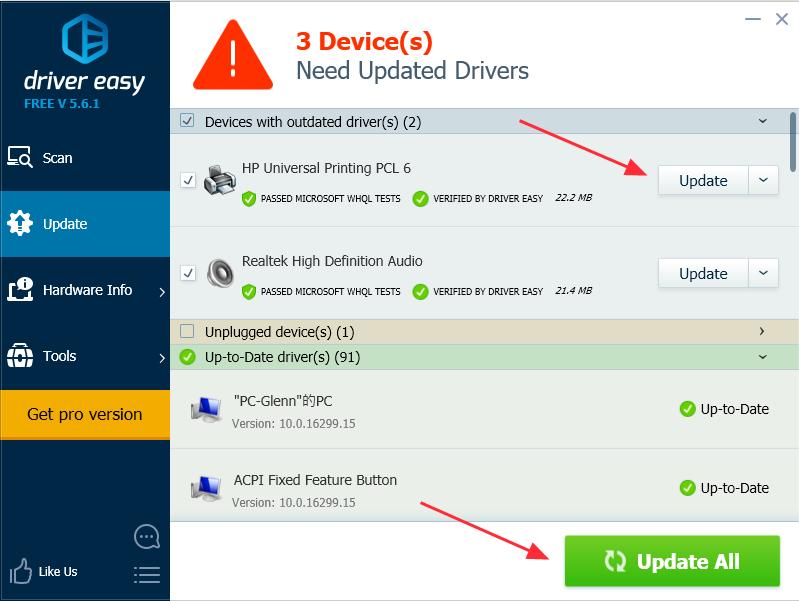
Task: Click the Driver Easy logo icon
Action: click(x=84, y=40)
